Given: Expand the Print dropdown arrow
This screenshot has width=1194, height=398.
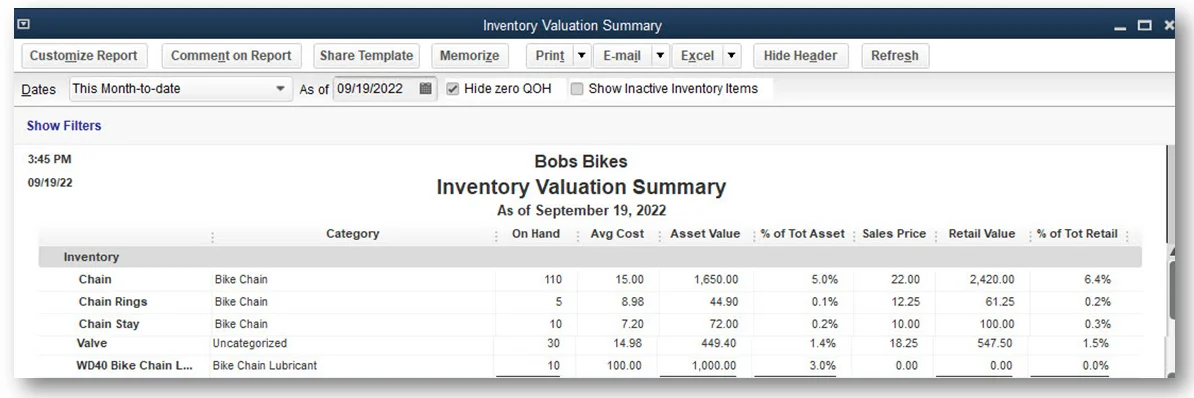Looking at the screenshot, I should (x=581, y=56).
